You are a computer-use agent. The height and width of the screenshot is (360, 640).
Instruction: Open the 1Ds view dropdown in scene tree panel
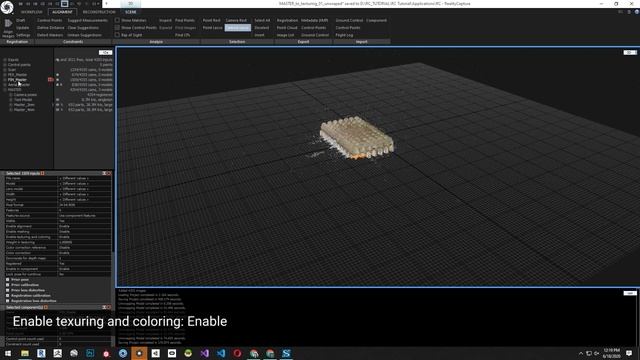pos(105,52)
